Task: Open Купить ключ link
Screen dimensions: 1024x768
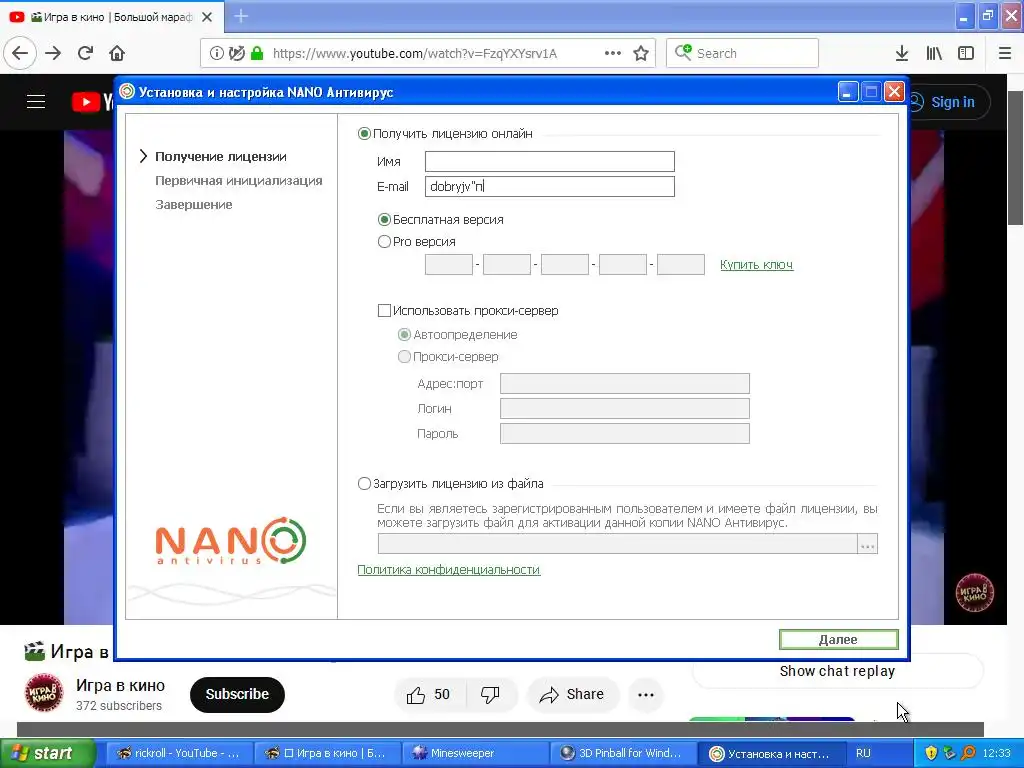Action: [x=756, y=264]
